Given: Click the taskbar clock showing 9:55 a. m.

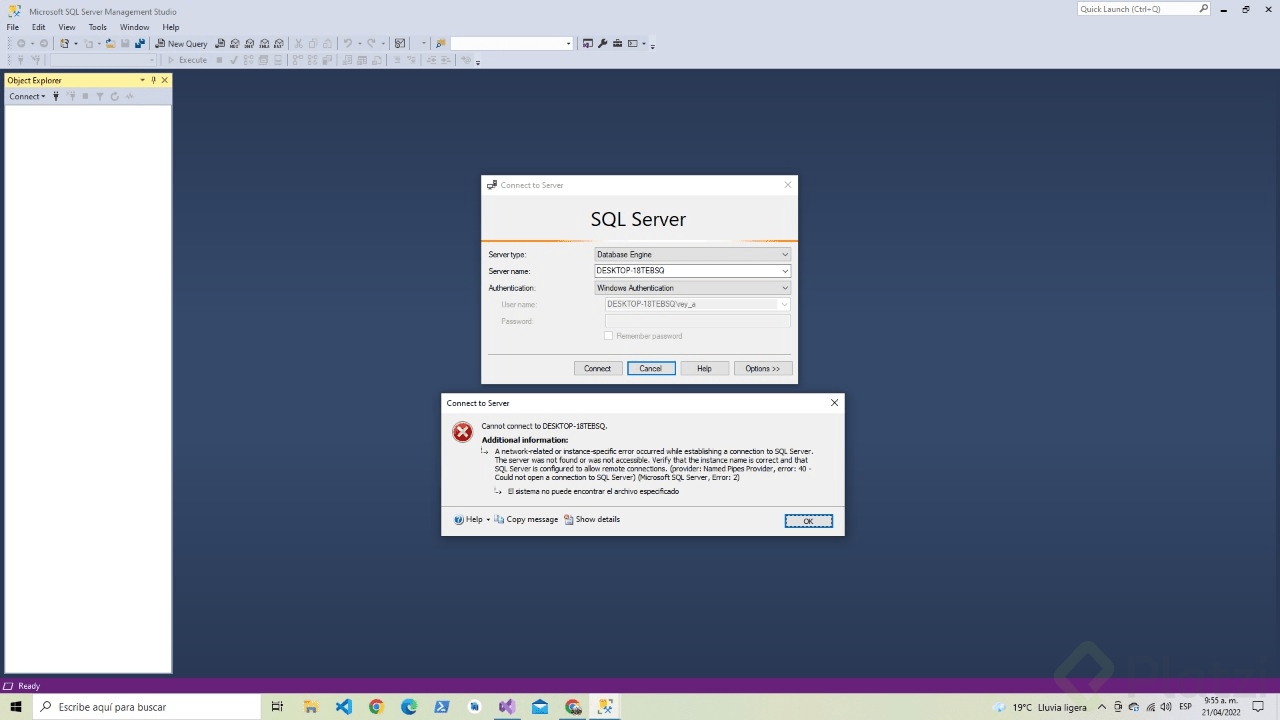Looking at the screenshot, I should click(x=1222, y=707).
